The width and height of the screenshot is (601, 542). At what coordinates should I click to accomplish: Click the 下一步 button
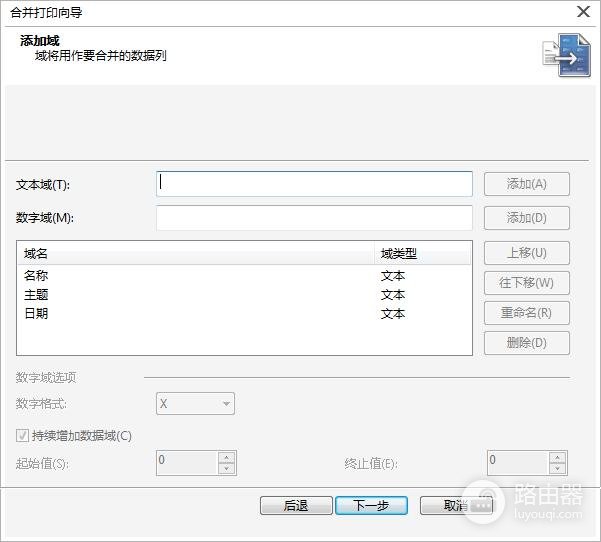tap(371, 506)
